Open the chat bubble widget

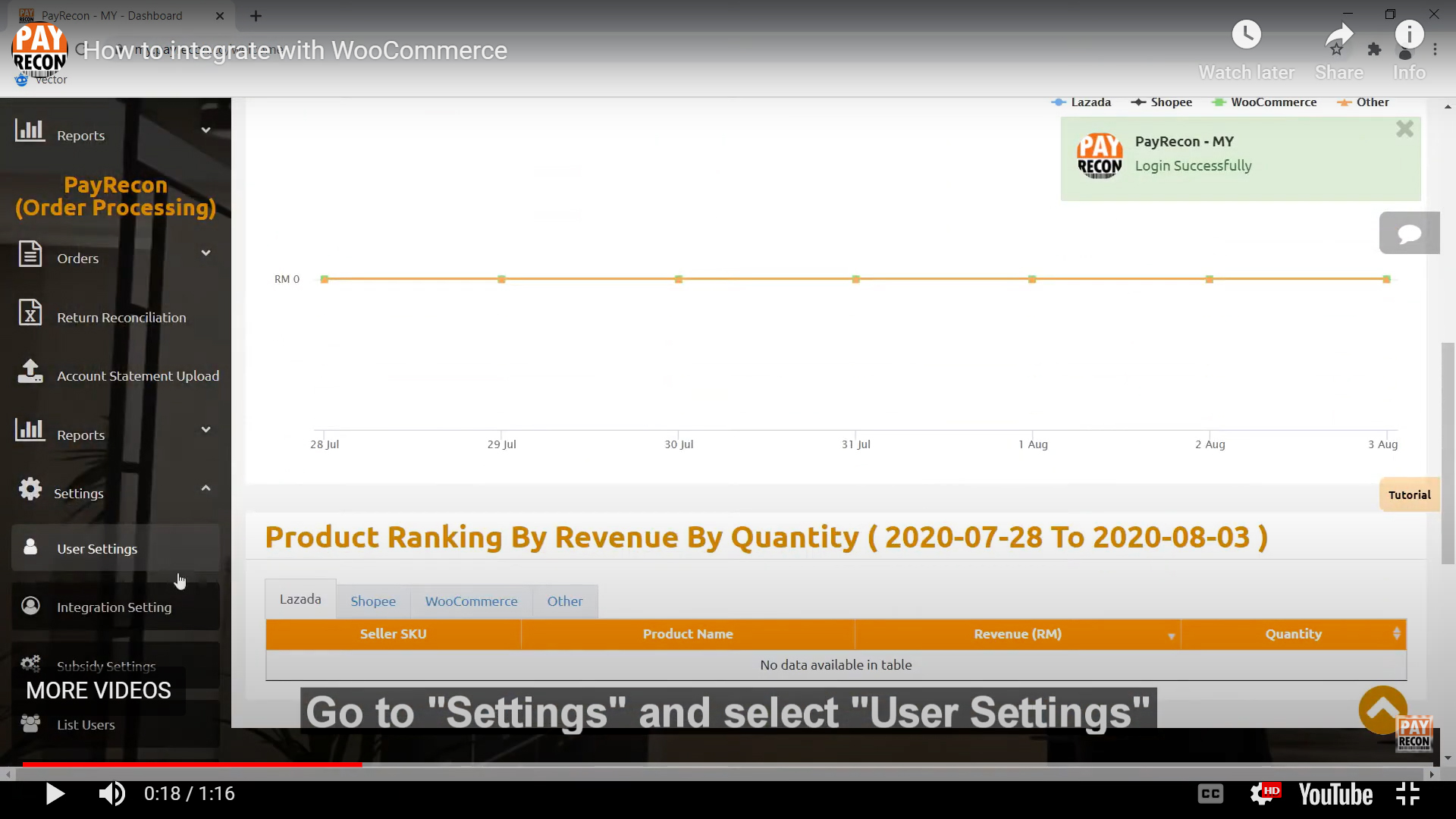click(x=1409, y=233)
